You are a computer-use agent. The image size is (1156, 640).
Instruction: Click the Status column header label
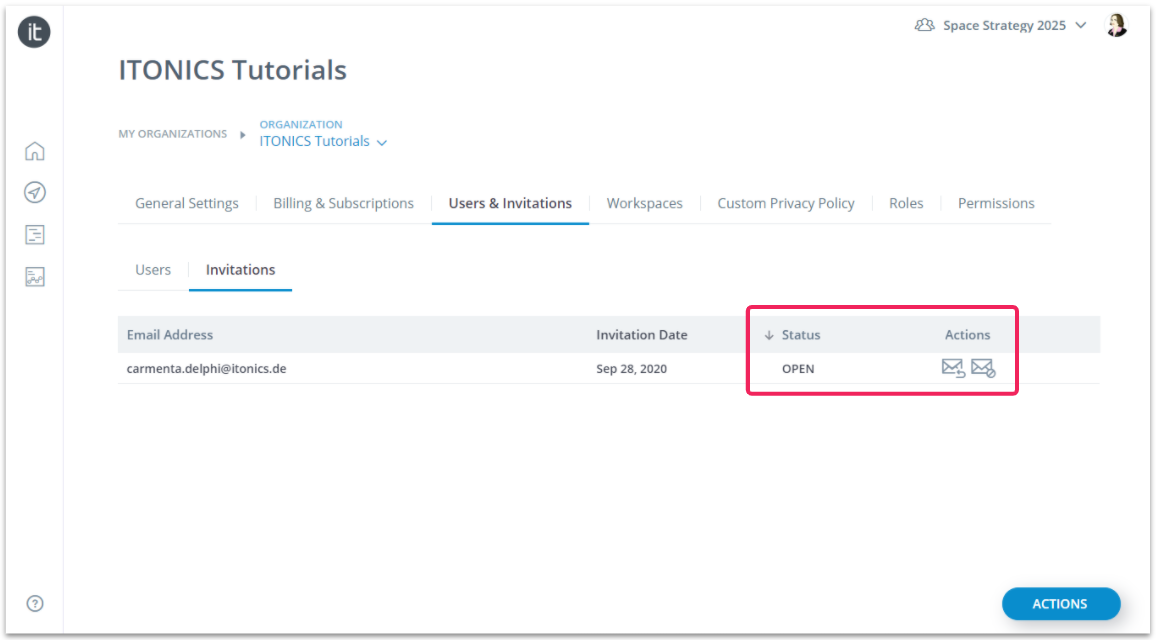(801, 335)
